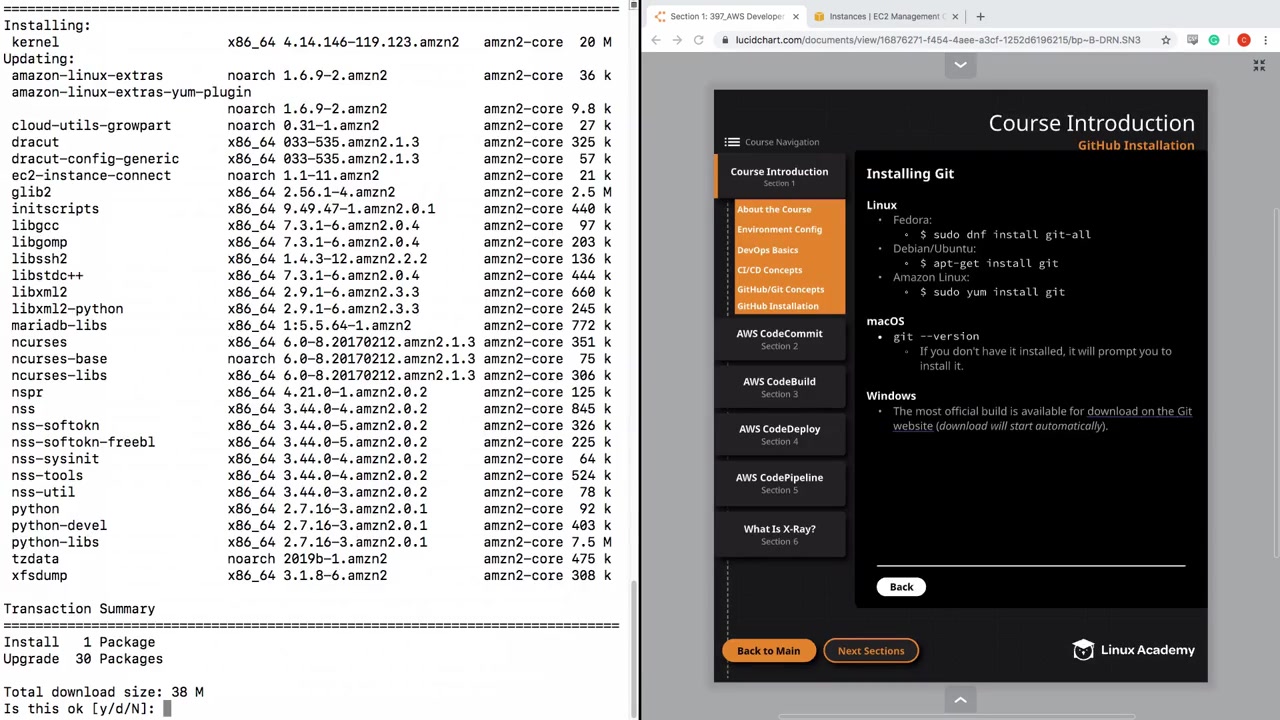Click the GitHub Installation orange subtitle
This screenshot has width=1280, height=720.
pos(1136,145)
